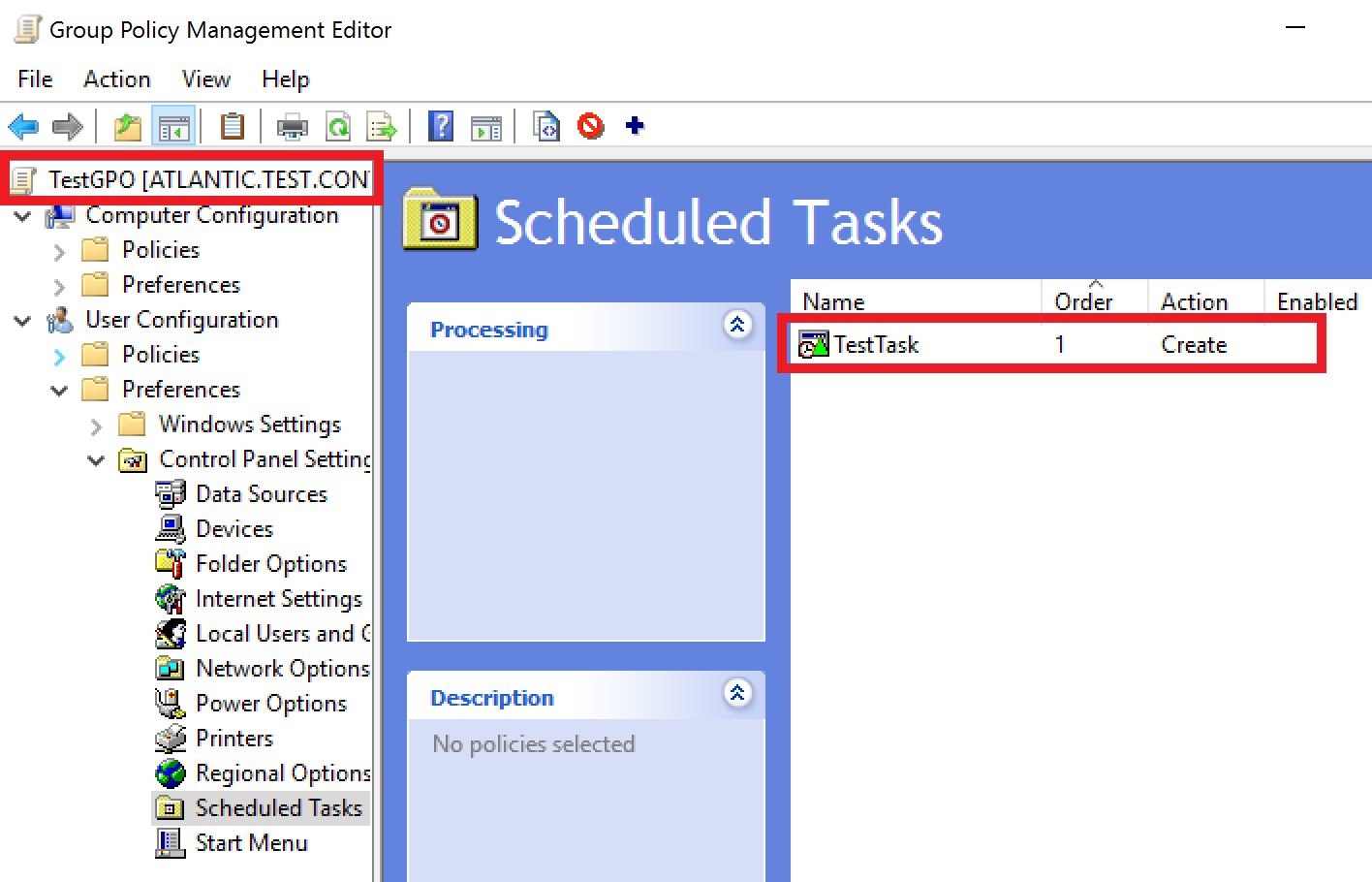Collapse the Computer Configuration node
The height and width of the screenshot is (882, 1372).
point(23,216)
